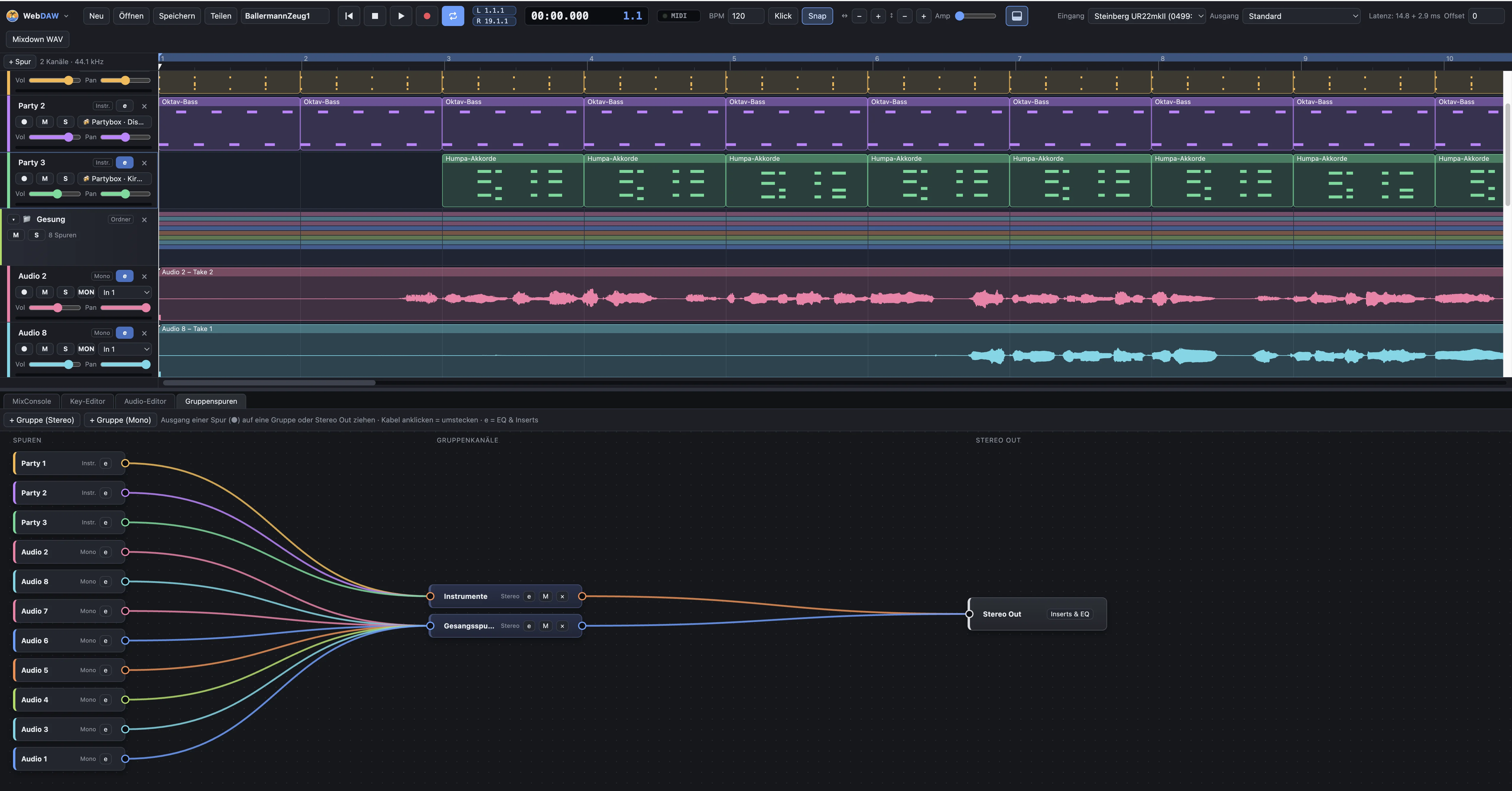1512x791 pixels.
Task: Solo the Party 2 track
Action: [65, 122]
